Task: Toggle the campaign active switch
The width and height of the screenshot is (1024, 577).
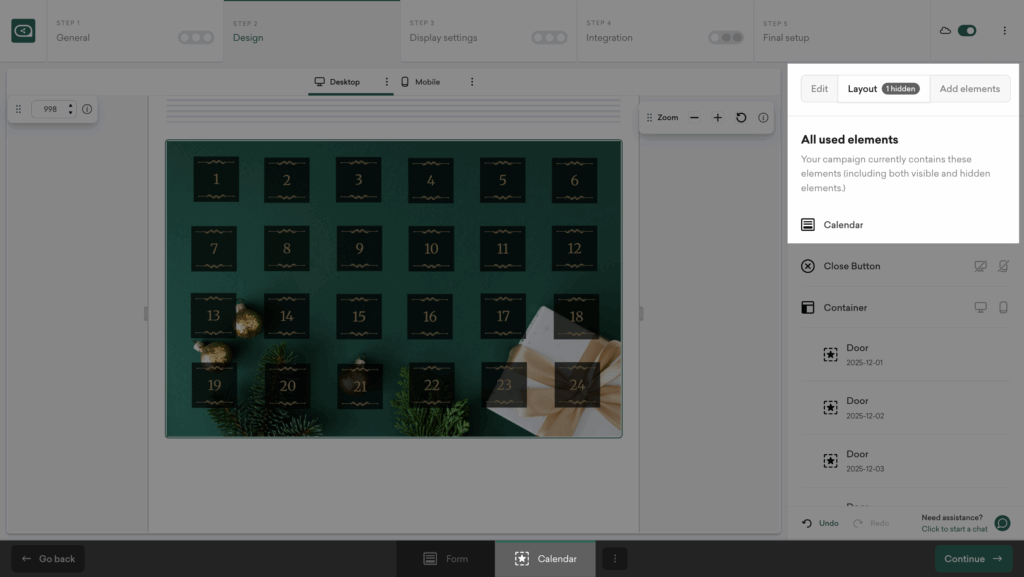Action: (x=967, y=31)
